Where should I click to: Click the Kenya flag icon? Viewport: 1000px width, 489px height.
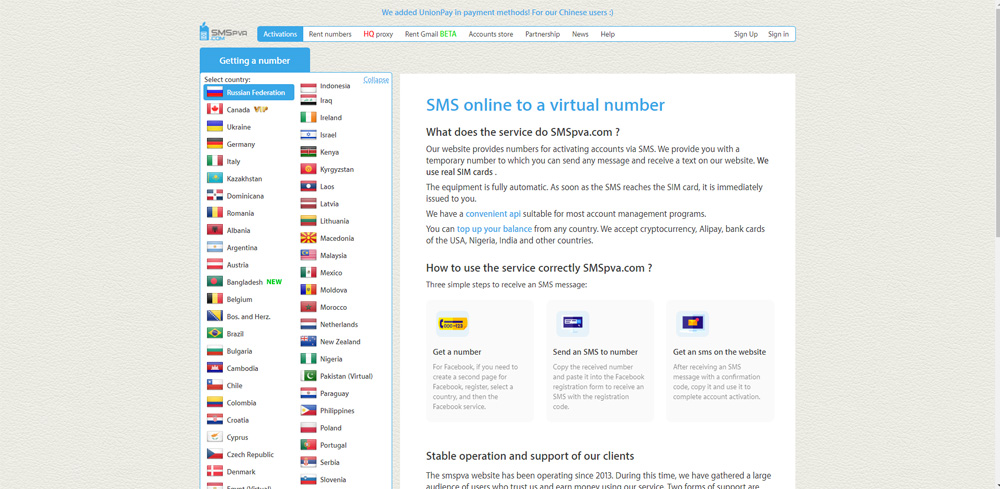tap(308, 152)
